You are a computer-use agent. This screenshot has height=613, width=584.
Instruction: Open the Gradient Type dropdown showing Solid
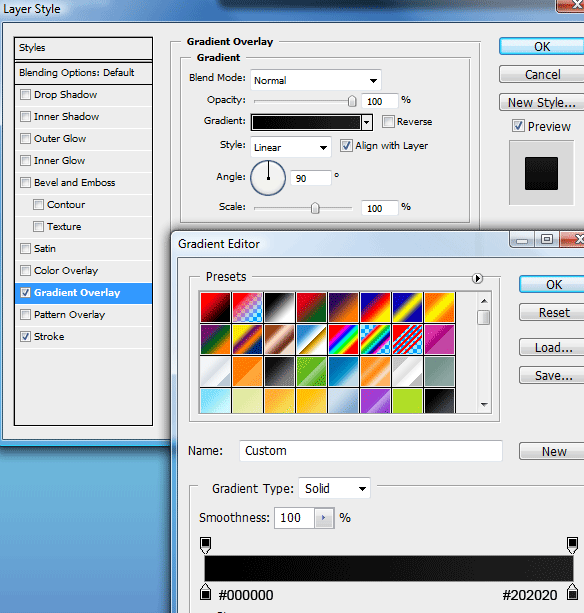click(334, 488)
